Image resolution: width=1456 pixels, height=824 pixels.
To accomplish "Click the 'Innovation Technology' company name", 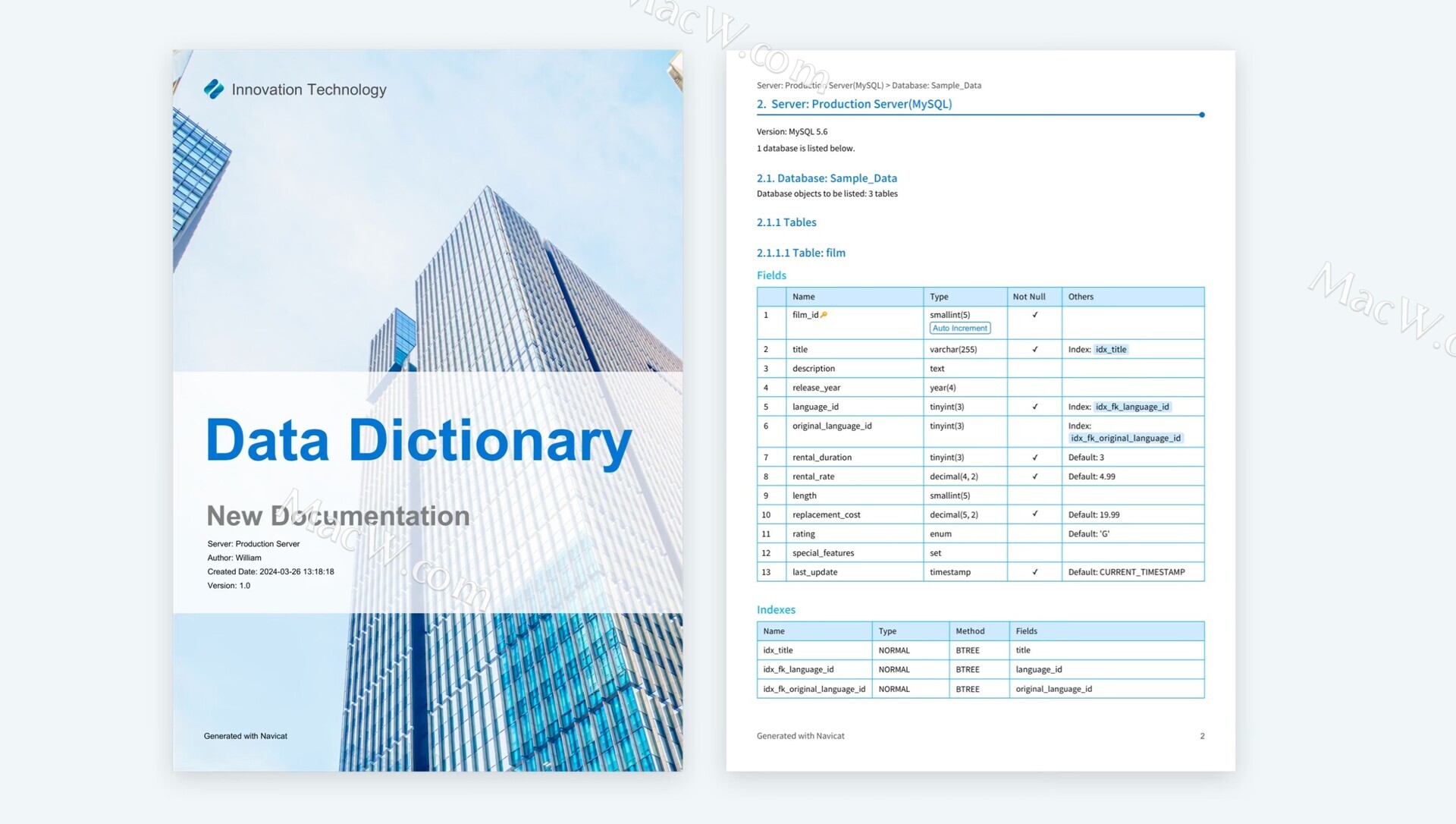I will pyautogui.click(x=309, y=90).
